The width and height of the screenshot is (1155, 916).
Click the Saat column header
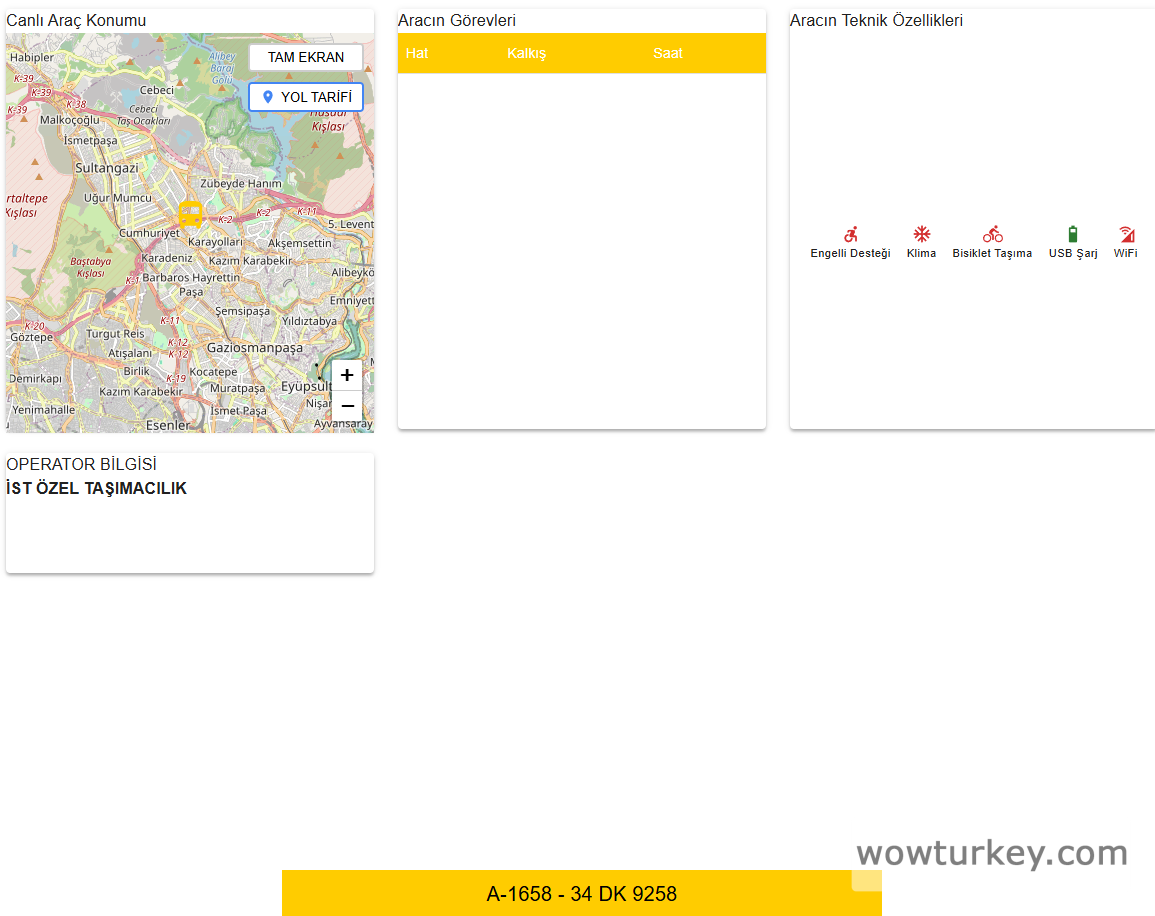pyautogui.click(x=668, y=53)
